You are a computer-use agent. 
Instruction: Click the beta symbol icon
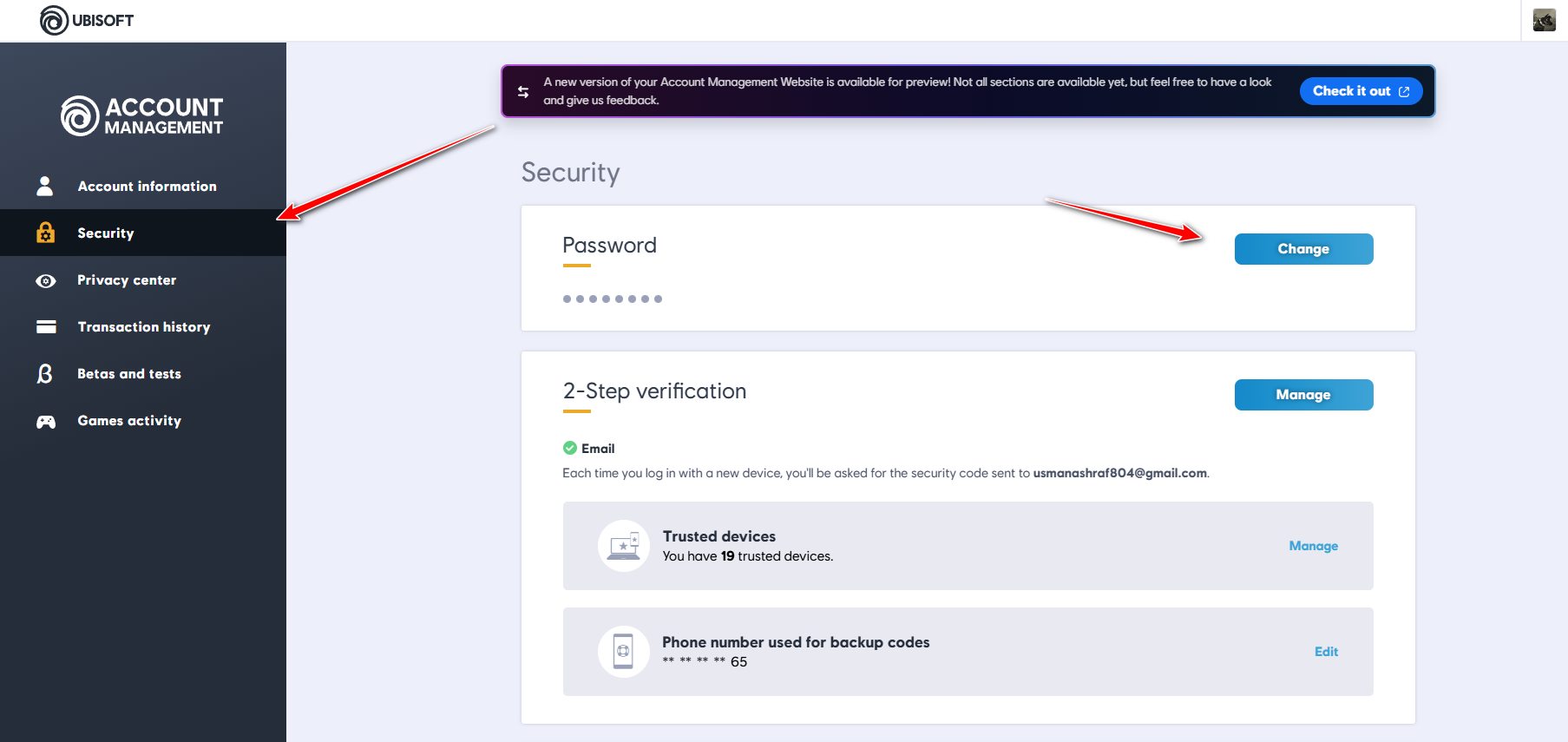click(45, 374)
